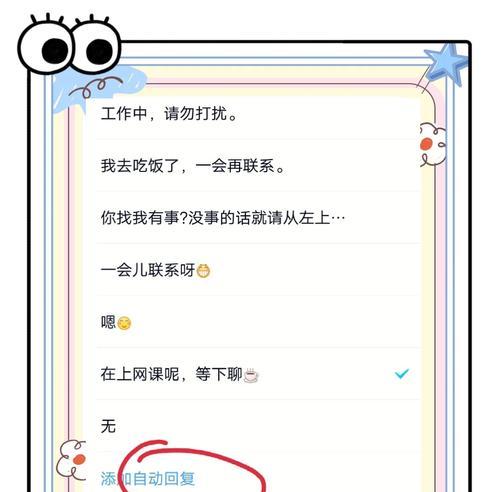Select the "在上网课呢，等下聊" reply
Image resolution: width=500 pixels, height=492 pixels.
pos(257,374)
